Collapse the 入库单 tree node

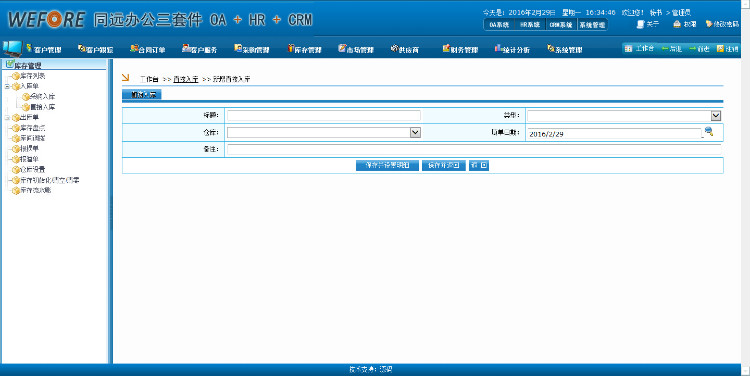[x=7, y=87]
